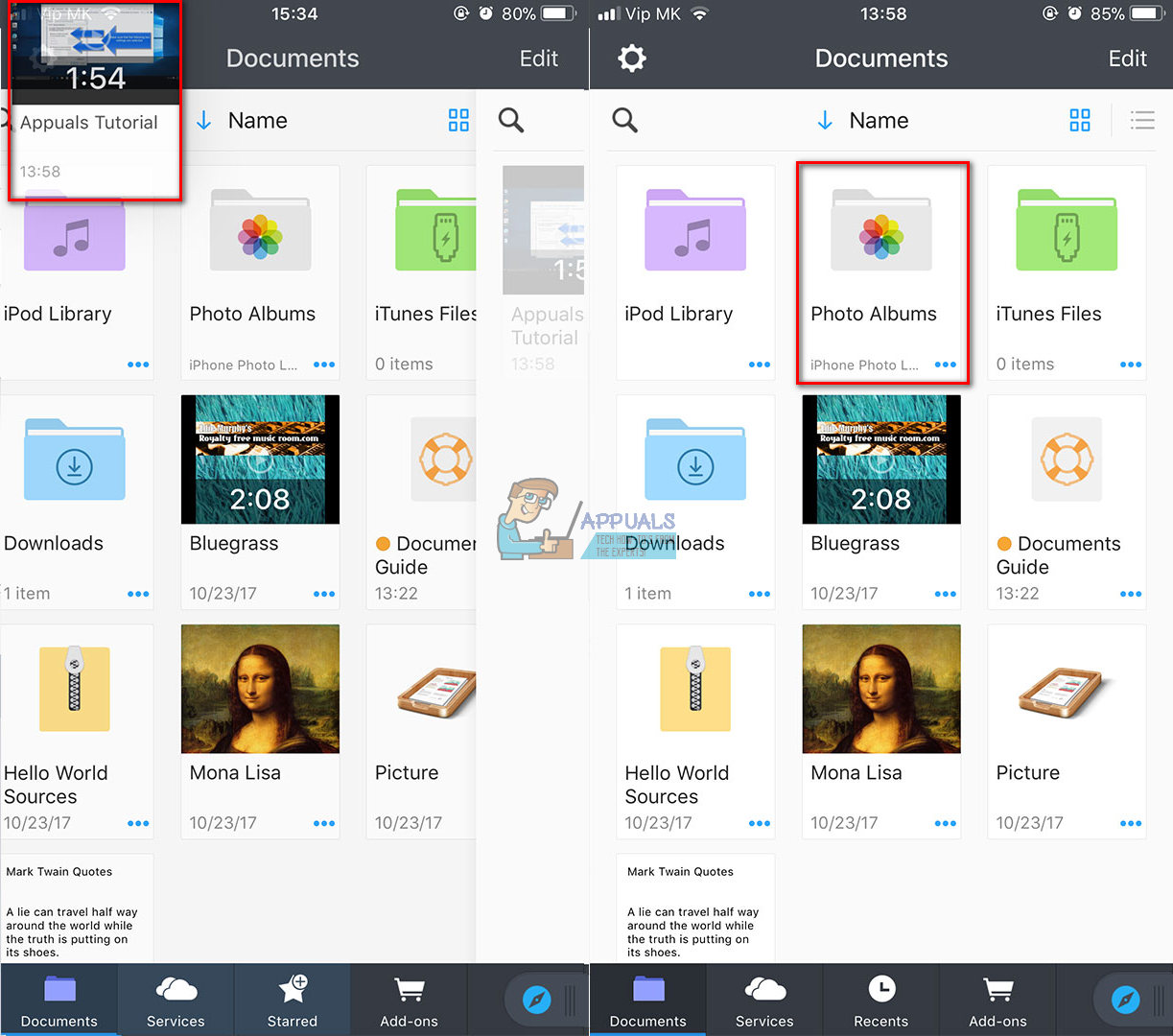Open Mona Lisa image on left screen
Viewport: 1173px width, 1036px height.
pos(260,731)
